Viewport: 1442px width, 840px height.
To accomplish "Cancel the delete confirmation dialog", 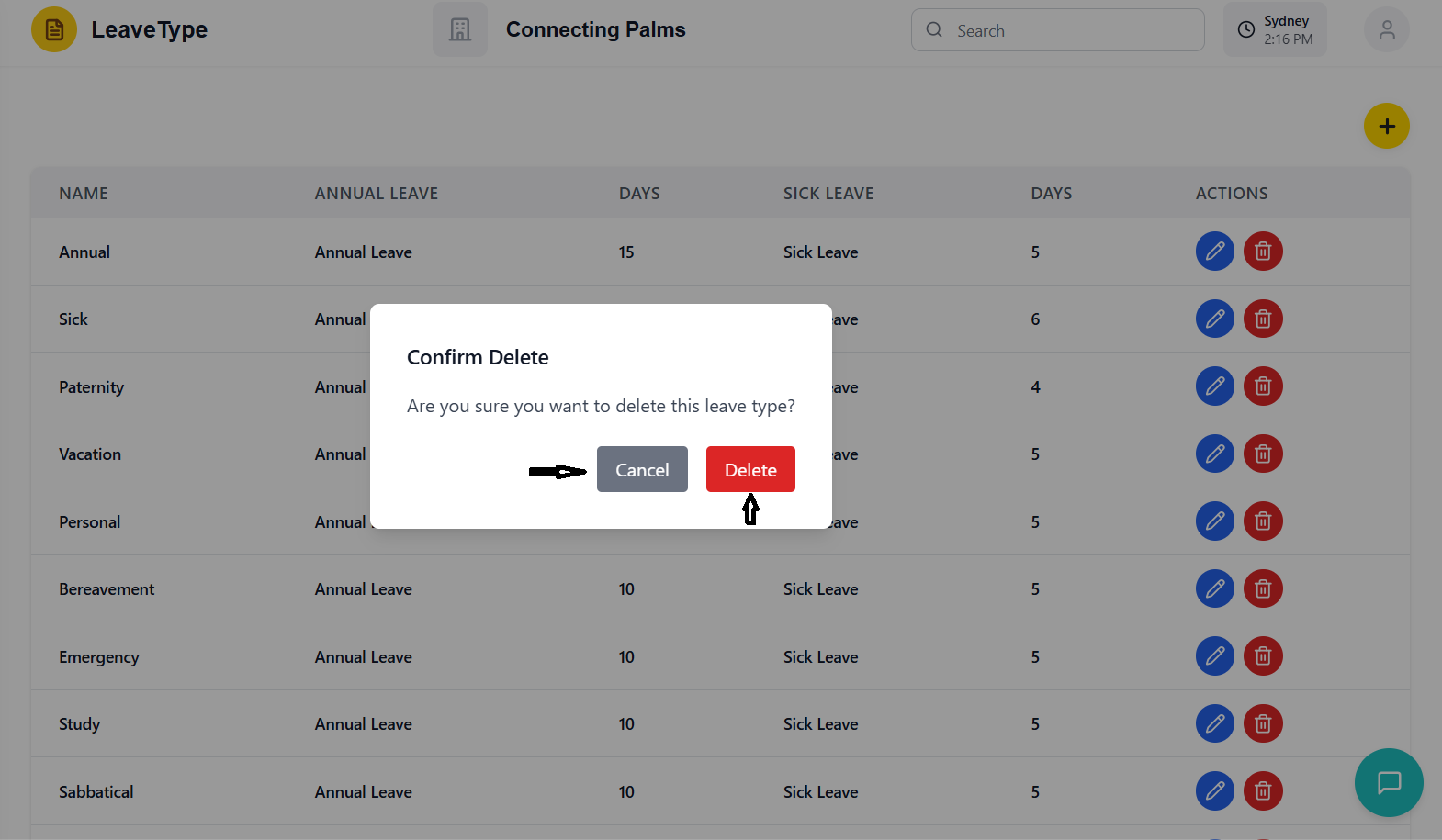I will (642, 468).
